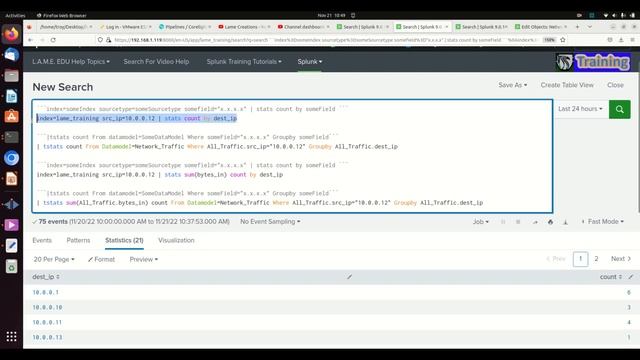Open the Firefox downloads panel
This screenshot has height=360, width=640.
point(621,40)
